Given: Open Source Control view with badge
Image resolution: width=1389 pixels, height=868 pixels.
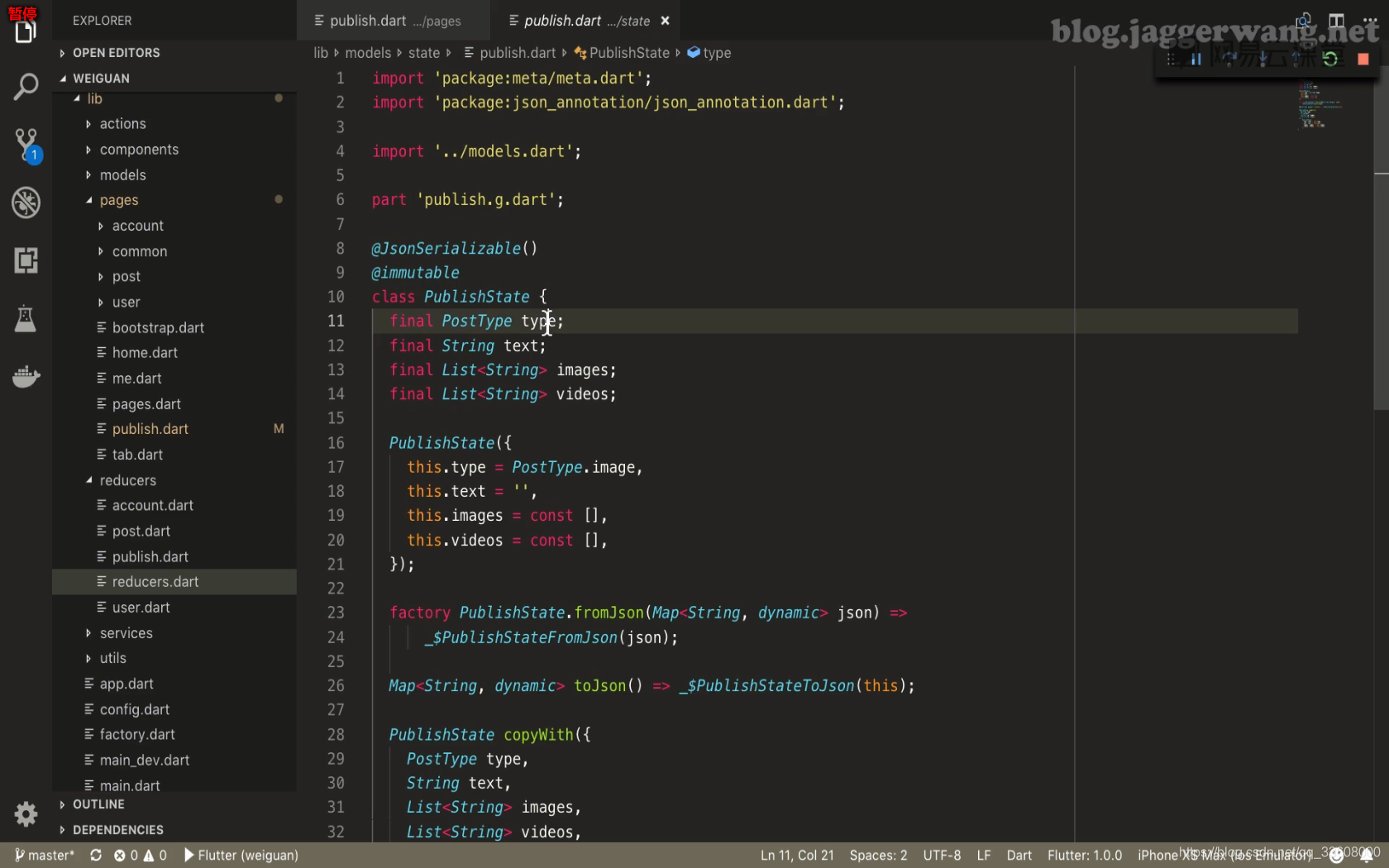Looking at the screenshot, I should pos(26,145).
